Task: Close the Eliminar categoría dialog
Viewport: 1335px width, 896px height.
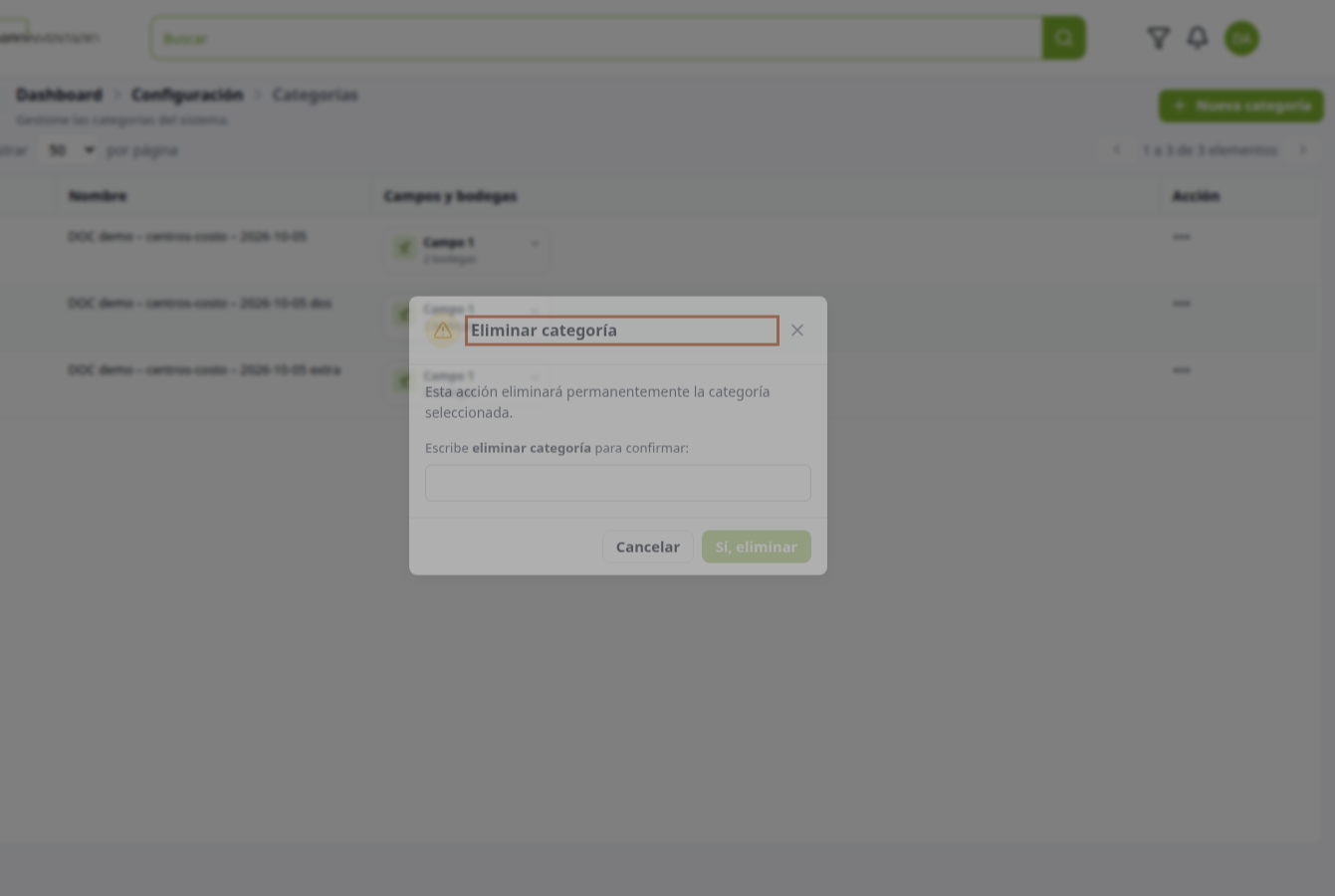Action: click(796, 331)
